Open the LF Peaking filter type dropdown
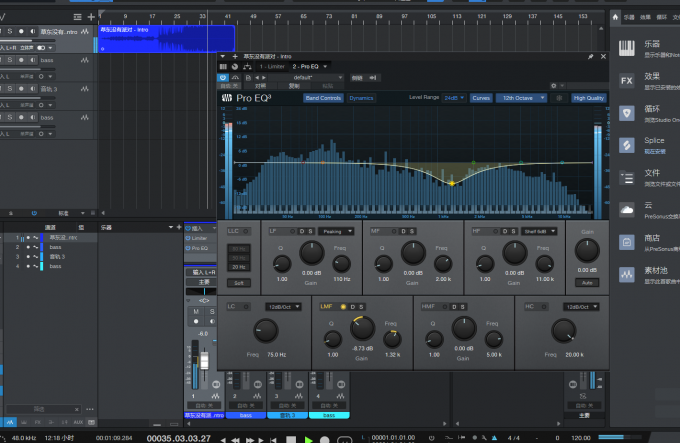This screenshot has height=443, width=680. [337, 231]
